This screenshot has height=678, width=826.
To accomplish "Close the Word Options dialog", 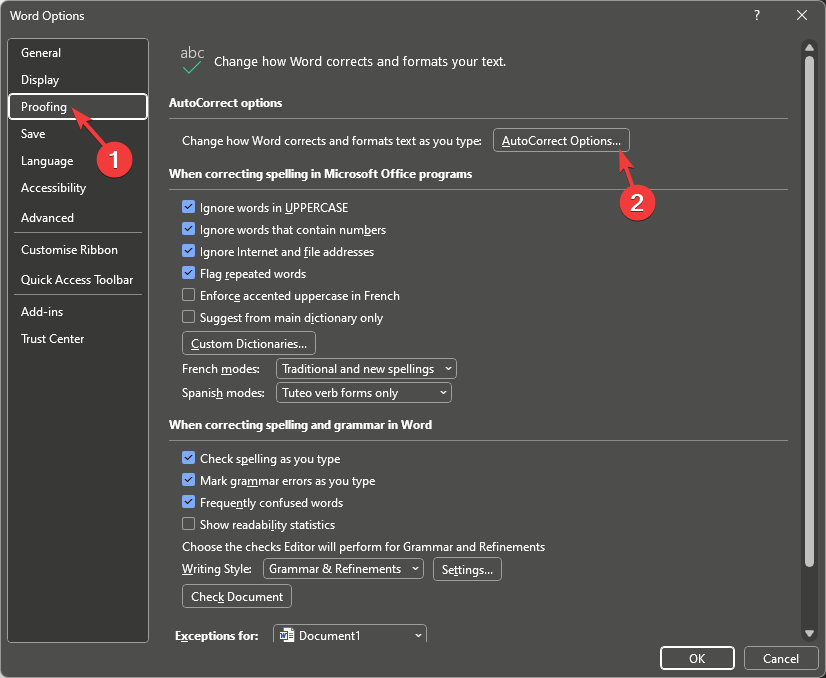I will pos(801,15).
